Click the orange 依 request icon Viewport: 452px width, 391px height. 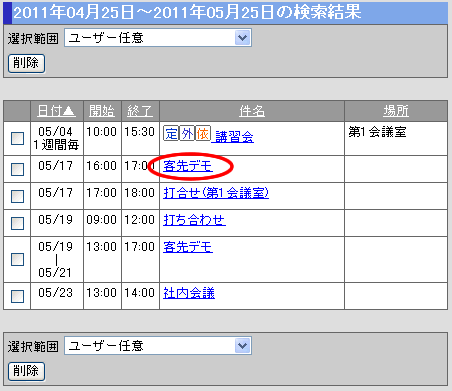click(x=203, y=134)
